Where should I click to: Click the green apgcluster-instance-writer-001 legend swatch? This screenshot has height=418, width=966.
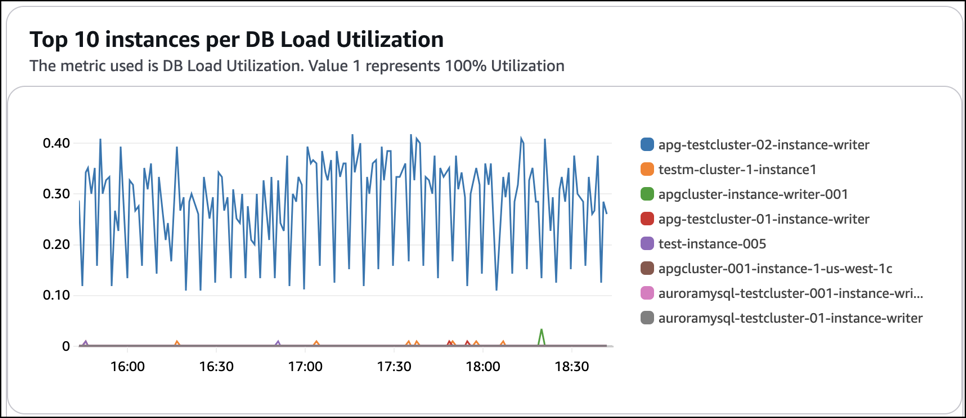[647, 194]
